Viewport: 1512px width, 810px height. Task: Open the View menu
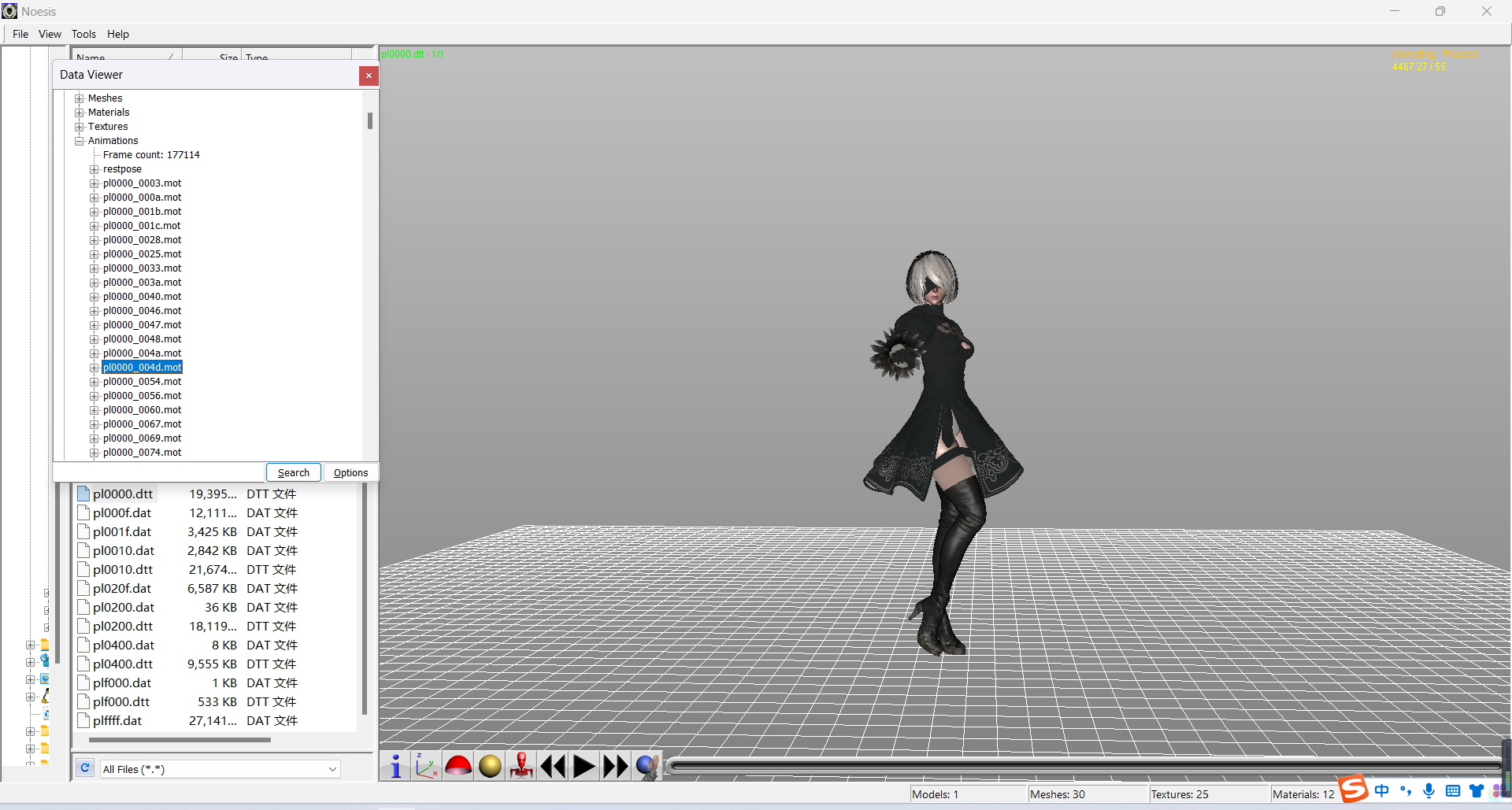coord(50,34)
